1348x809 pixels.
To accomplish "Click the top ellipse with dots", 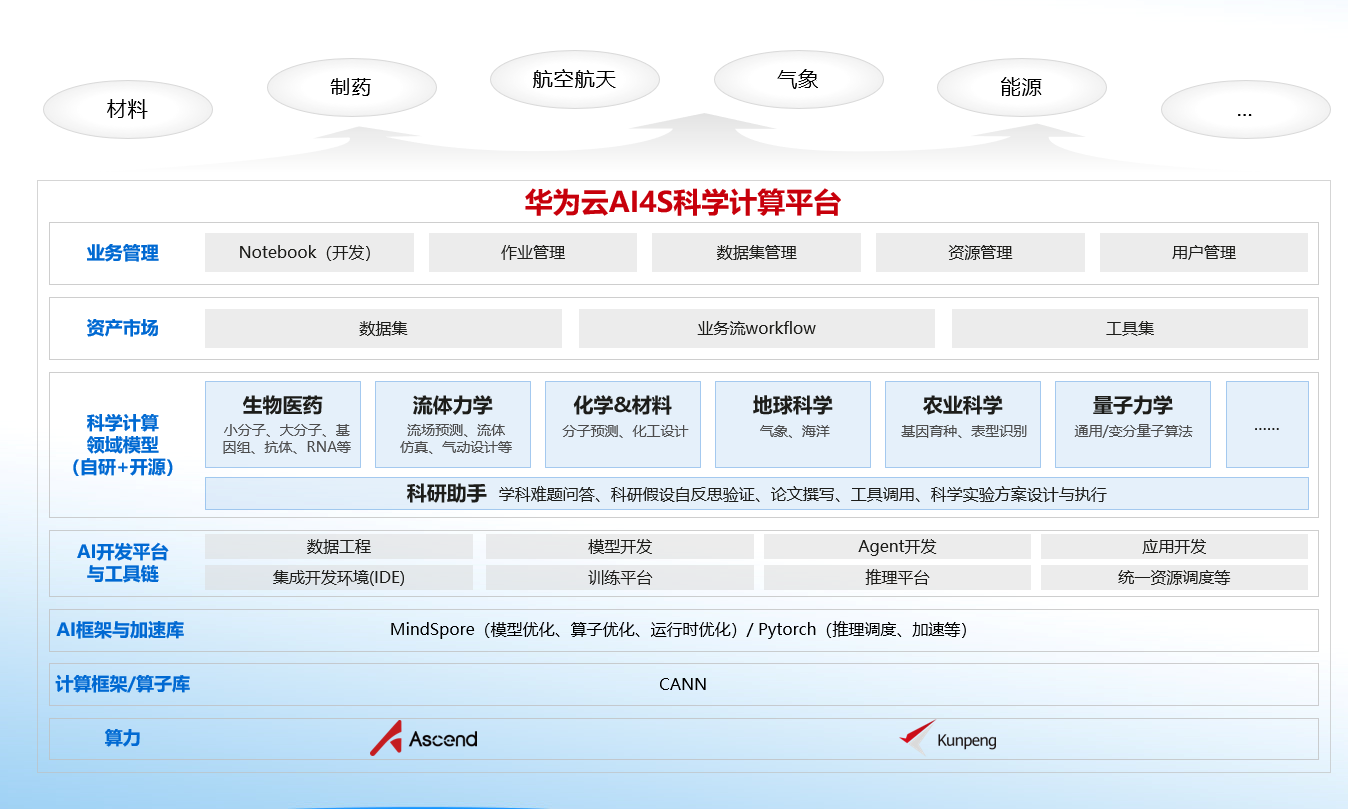I will [x=1246, y=109].
